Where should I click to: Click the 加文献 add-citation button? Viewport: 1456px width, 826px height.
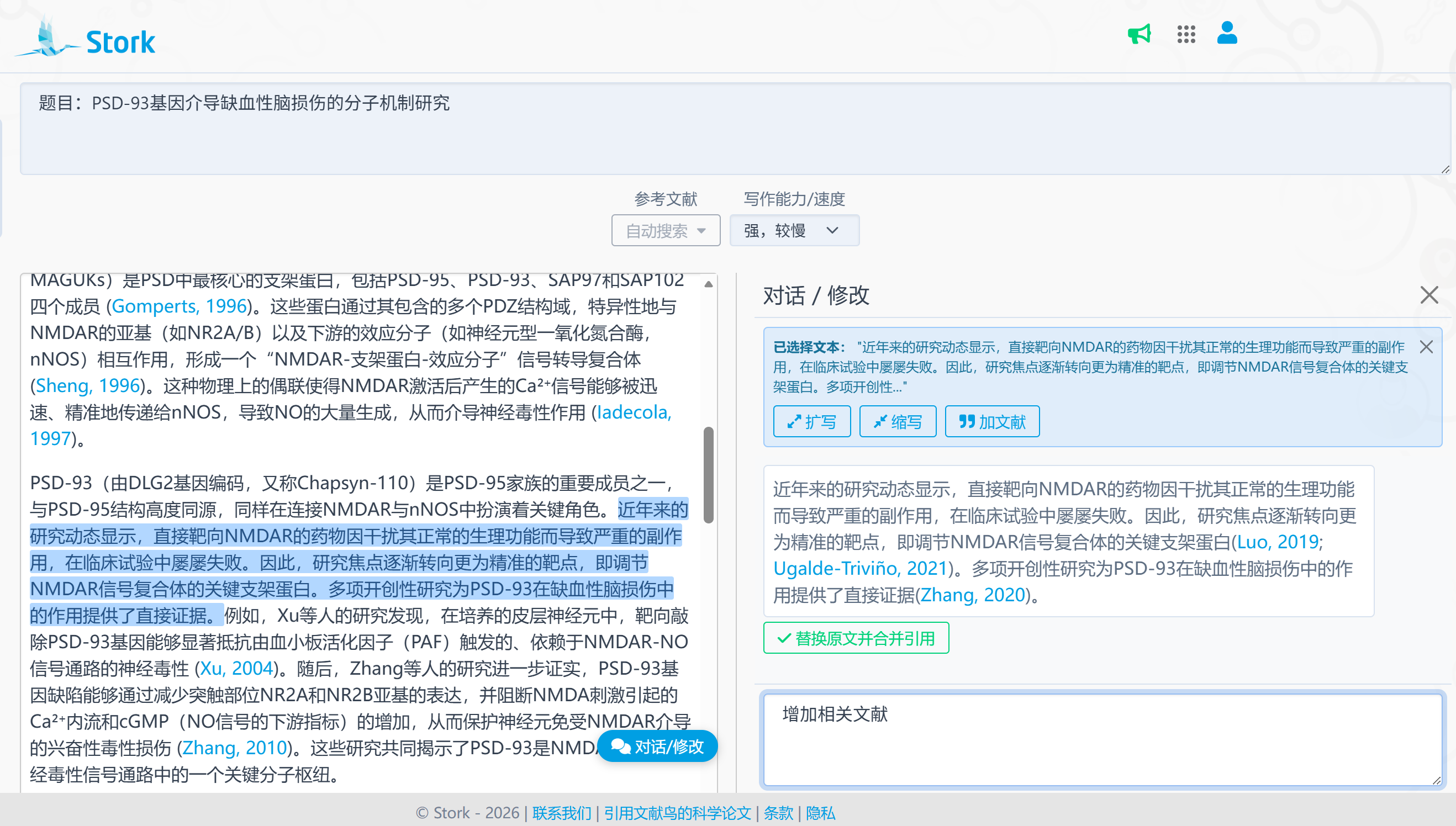pyautogui.click(x=991, y=421)
